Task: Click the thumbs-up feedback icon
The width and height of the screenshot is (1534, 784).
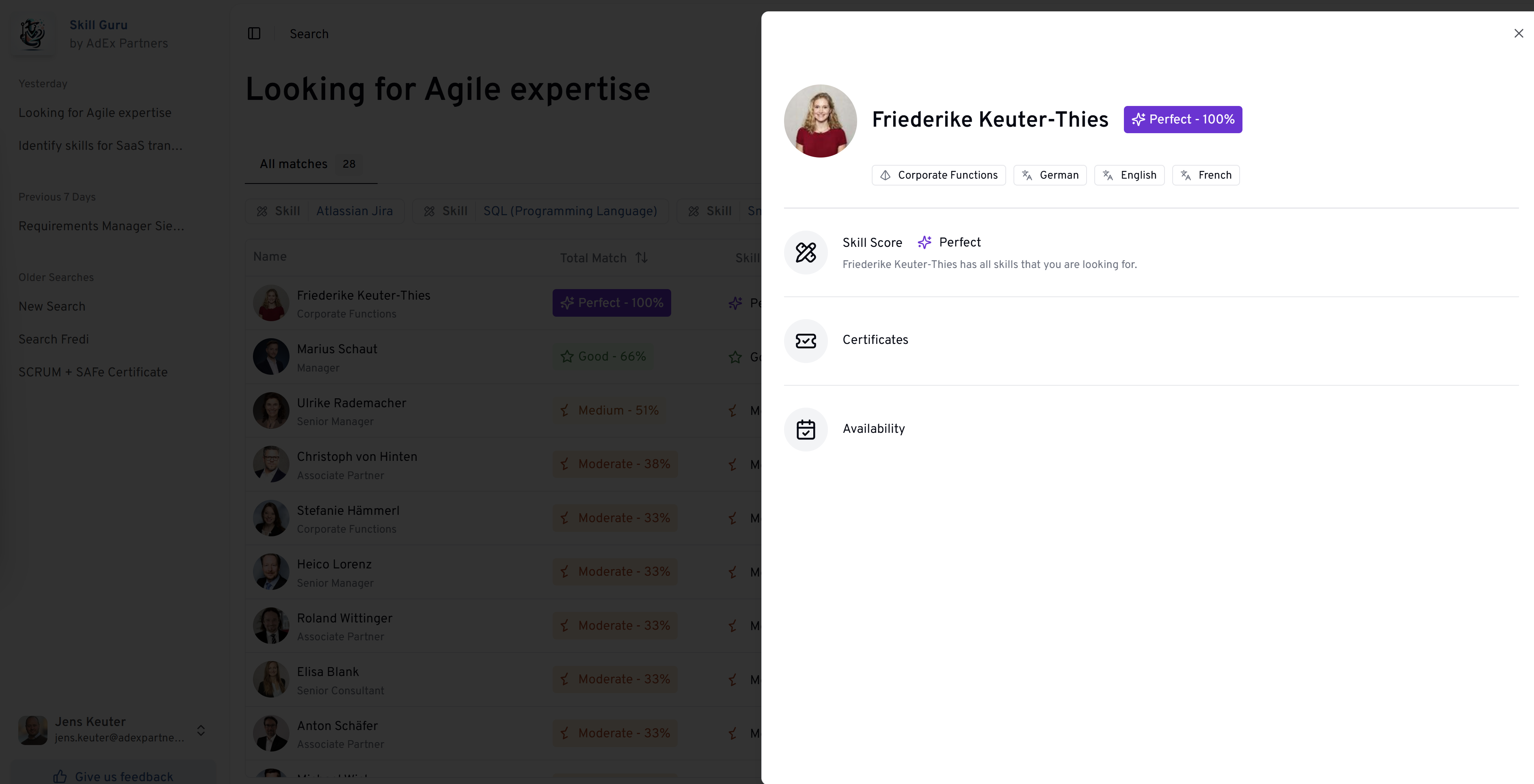Action: point(60,775)
